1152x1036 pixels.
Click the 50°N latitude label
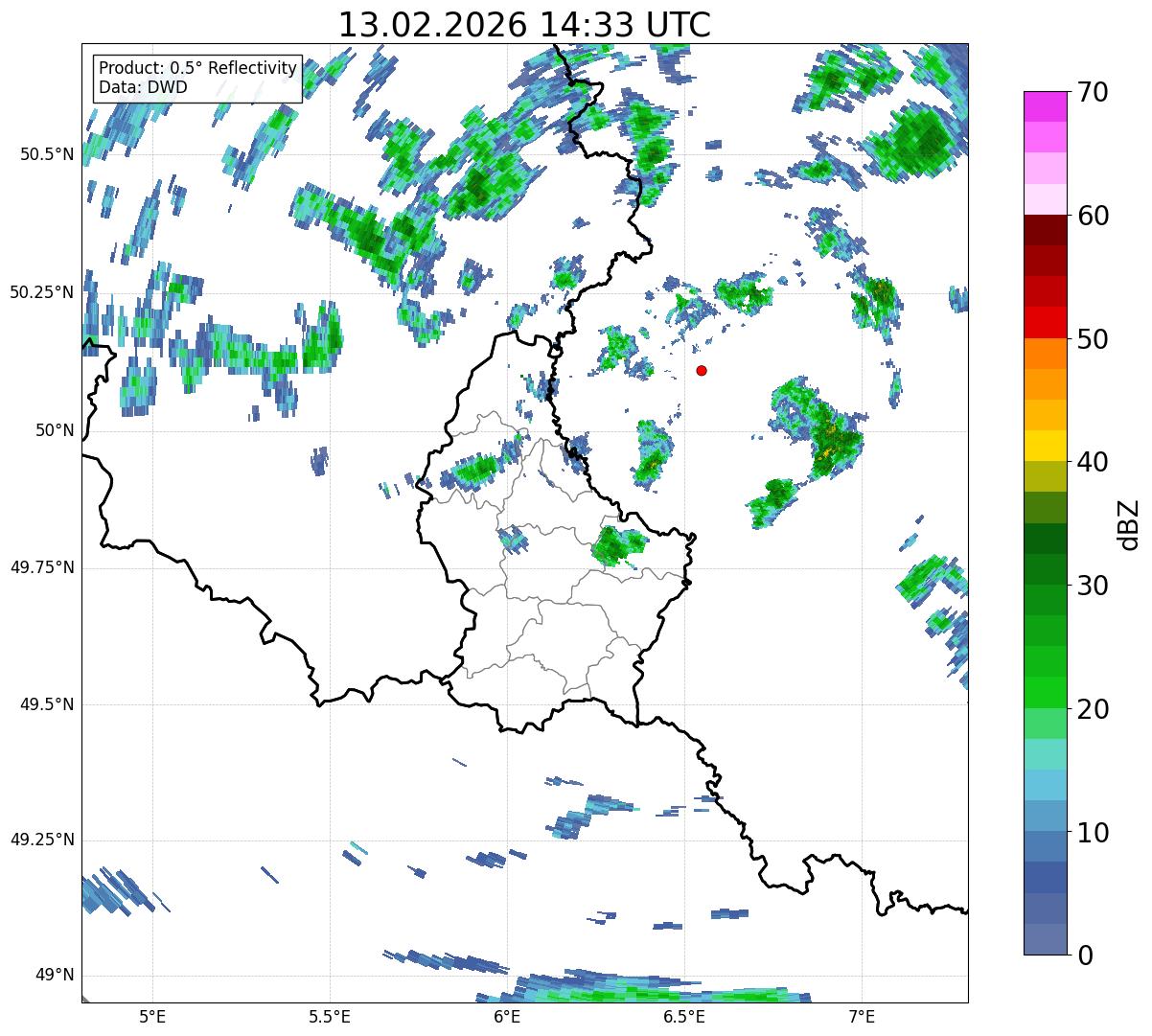[55, 430]
